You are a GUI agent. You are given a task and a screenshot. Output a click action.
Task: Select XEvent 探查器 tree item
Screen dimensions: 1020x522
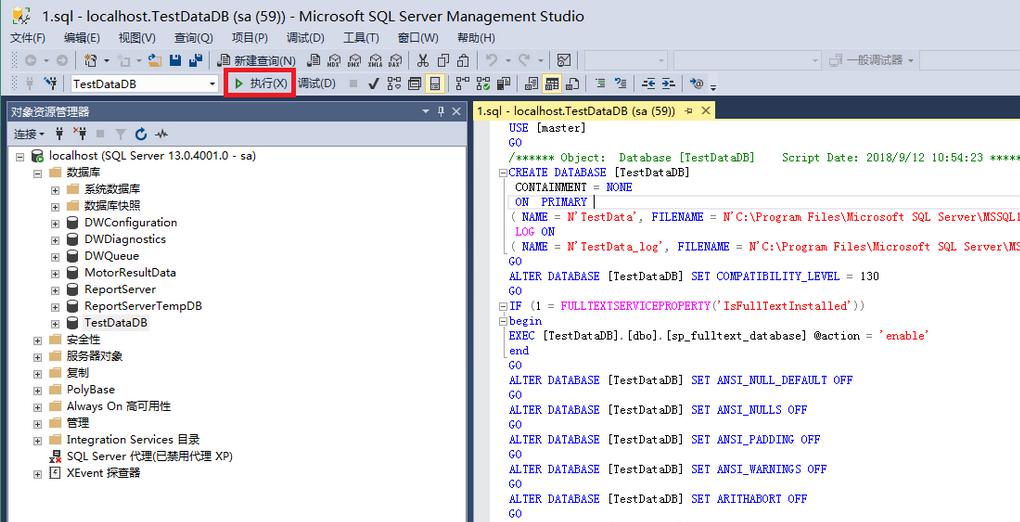coord(103,473)
